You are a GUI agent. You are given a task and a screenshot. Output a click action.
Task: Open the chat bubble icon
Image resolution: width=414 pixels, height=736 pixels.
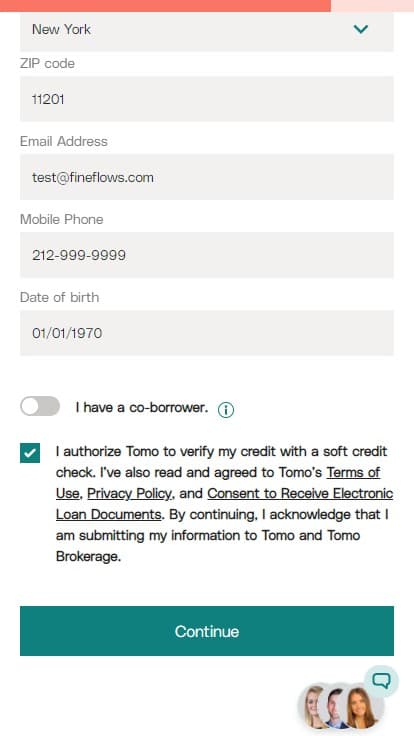(x=381, y=680)
